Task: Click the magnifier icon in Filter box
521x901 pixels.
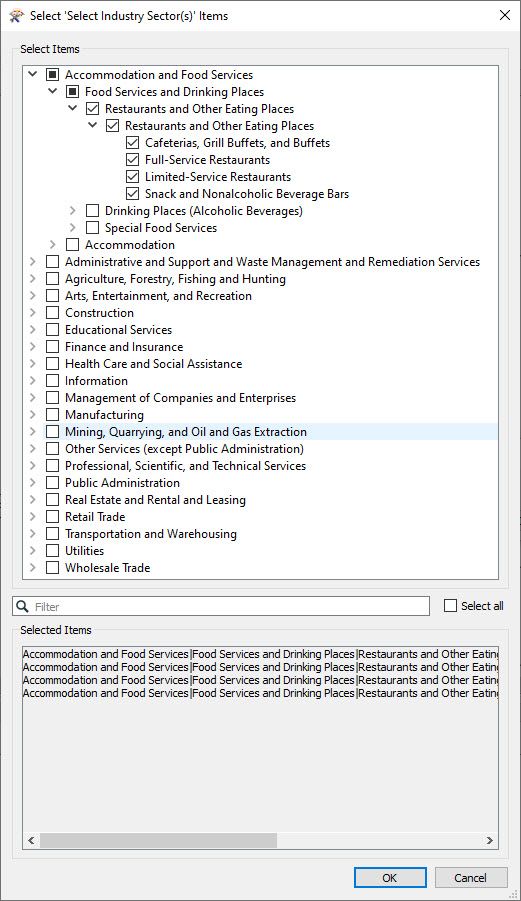Action: (22, 606)
